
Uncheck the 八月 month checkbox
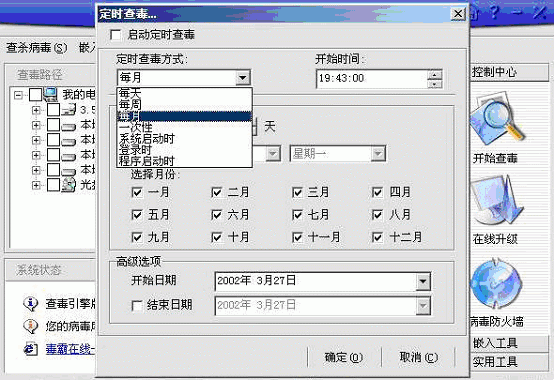pyautogui.click(x=377, y=215)
